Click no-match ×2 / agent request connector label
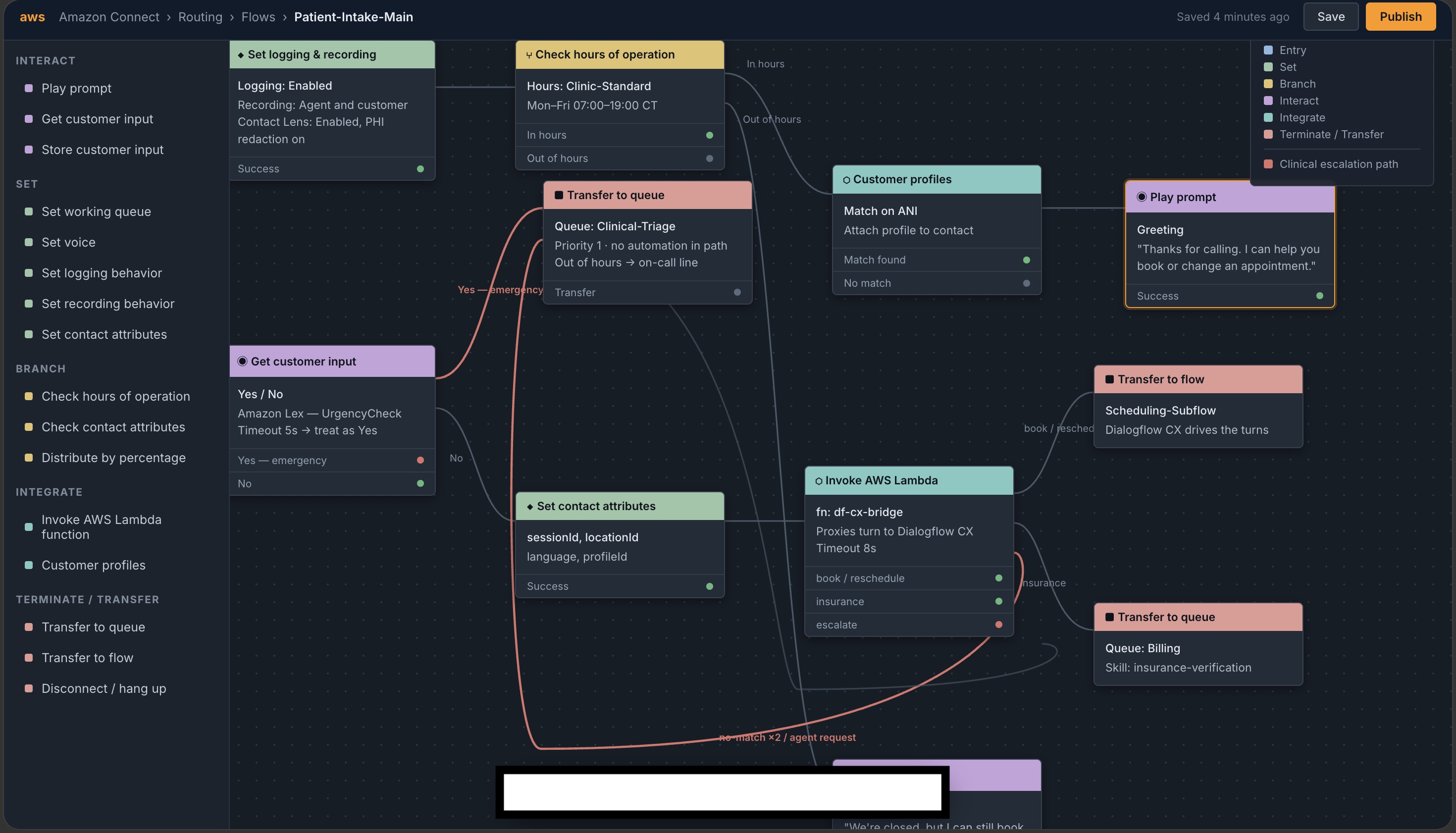The image size is (1456, 833). 787,737
